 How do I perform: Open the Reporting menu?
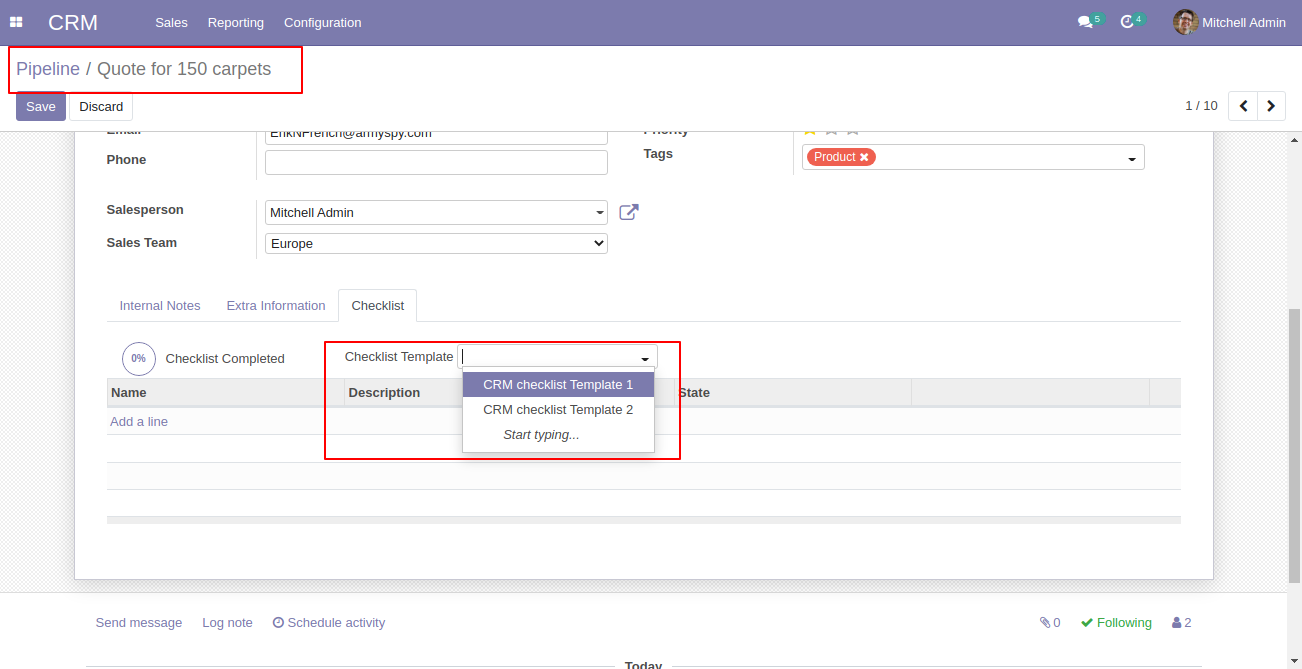[236, 22]
